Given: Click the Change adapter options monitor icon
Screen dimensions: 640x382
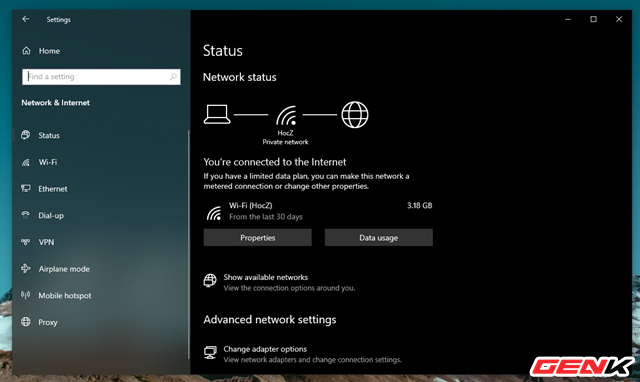Looking at the screenshot, I should pyautogui.click(x=210, y=352).
